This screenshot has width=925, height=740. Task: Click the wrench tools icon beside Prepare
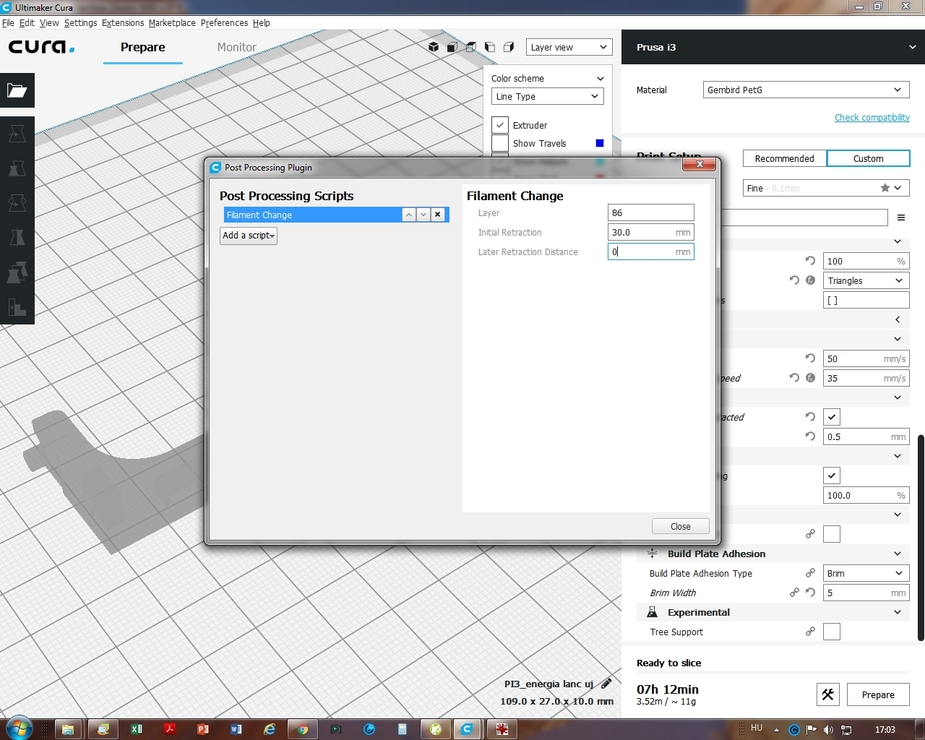tap(827, 694)
